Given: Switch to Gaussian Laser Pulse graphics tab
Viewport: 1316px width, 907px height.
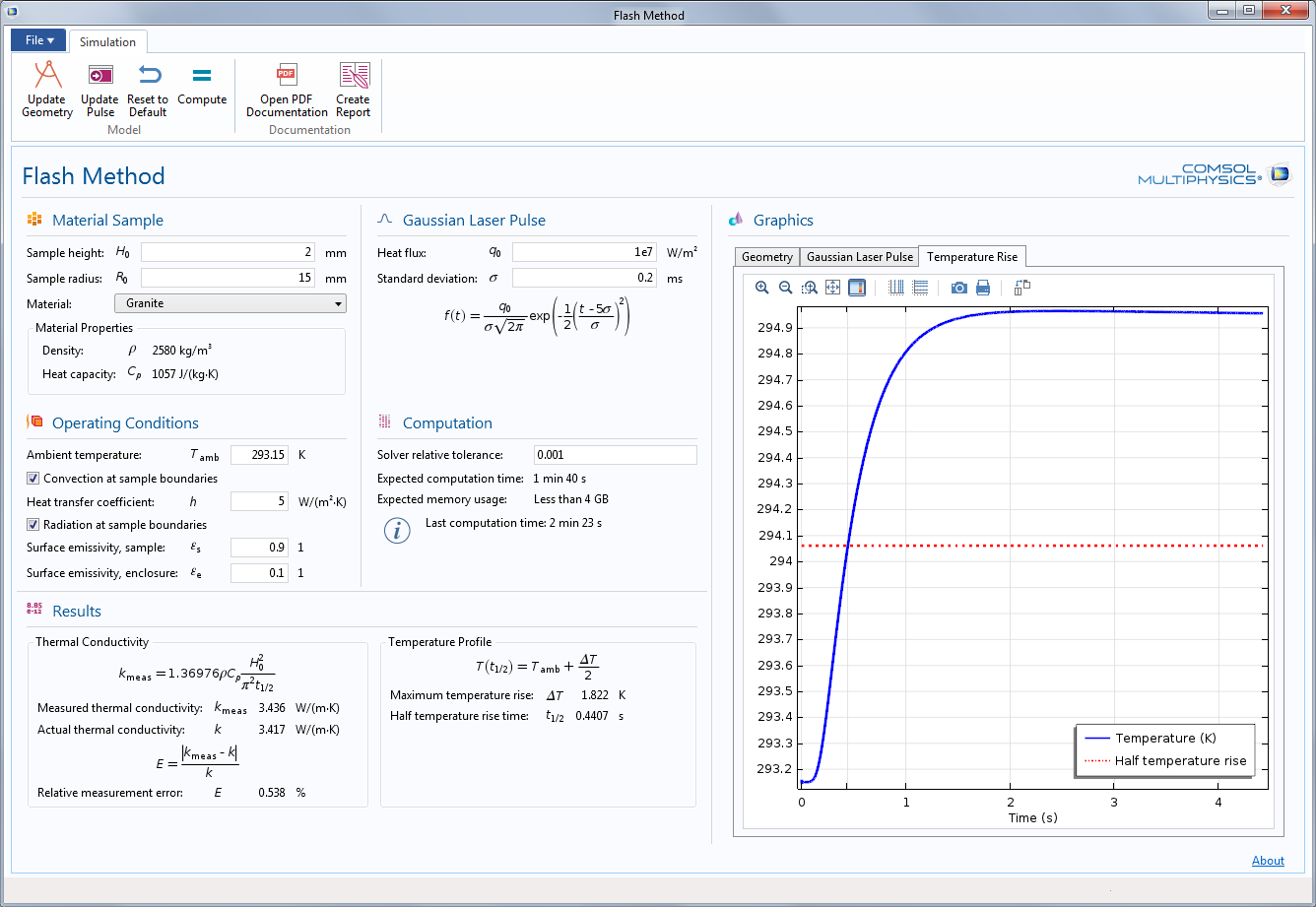Looking at the screenshot, I should (x=859, y=257).
